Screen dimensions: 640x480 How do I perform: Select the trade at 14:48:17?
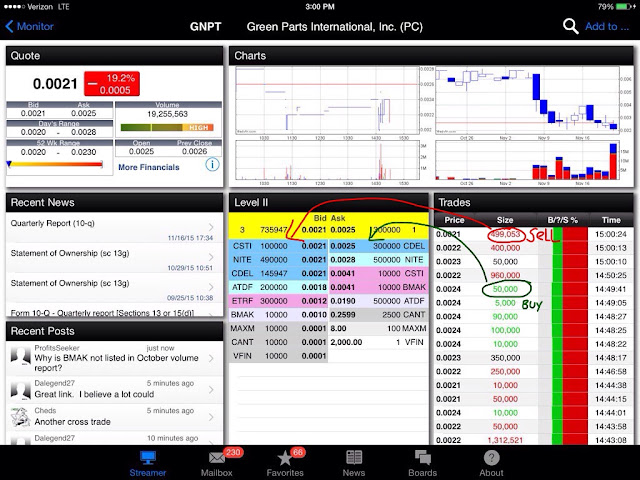(534, 358)
